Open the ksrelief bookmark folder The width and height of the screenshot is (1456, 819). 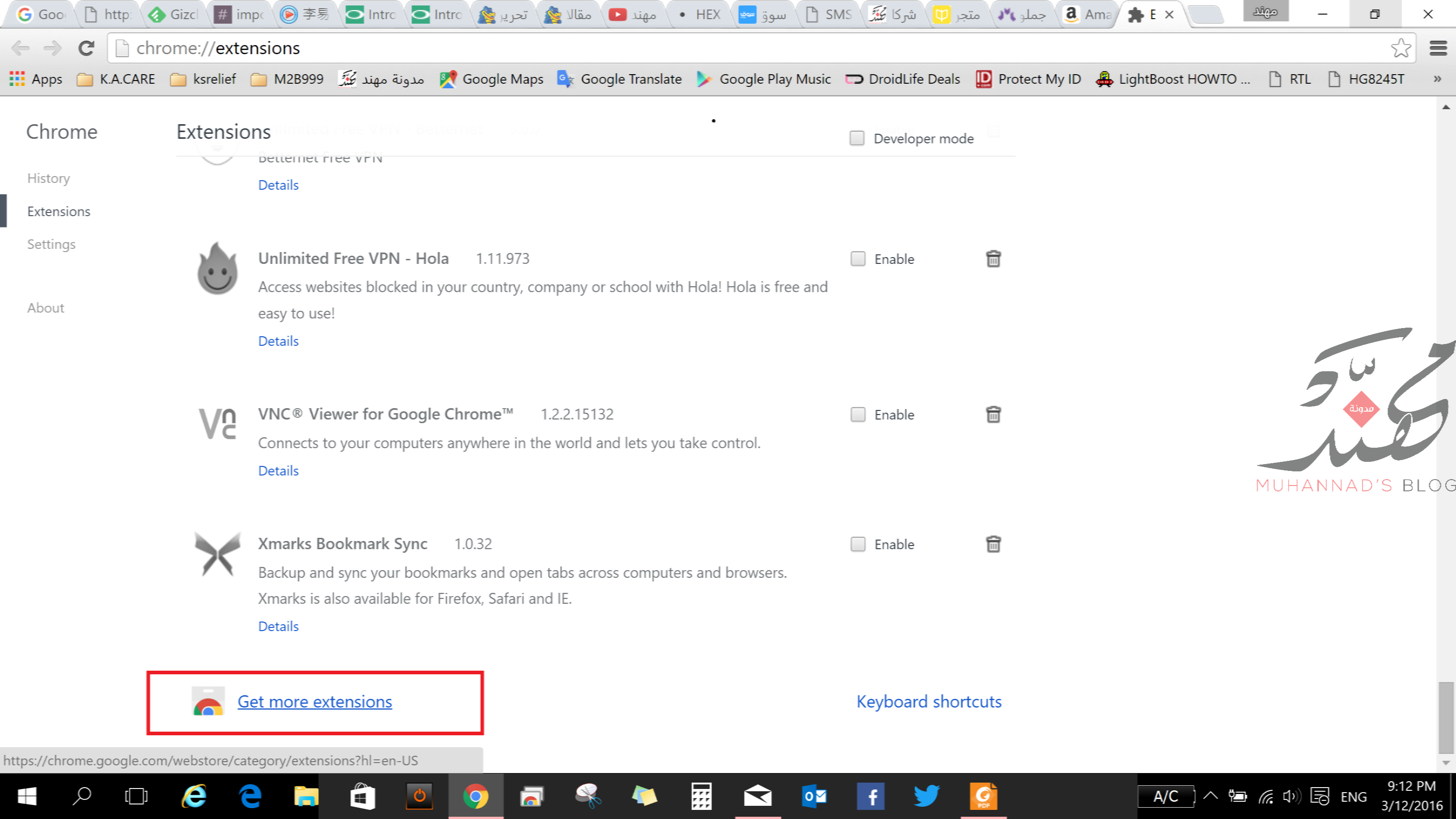203,79
